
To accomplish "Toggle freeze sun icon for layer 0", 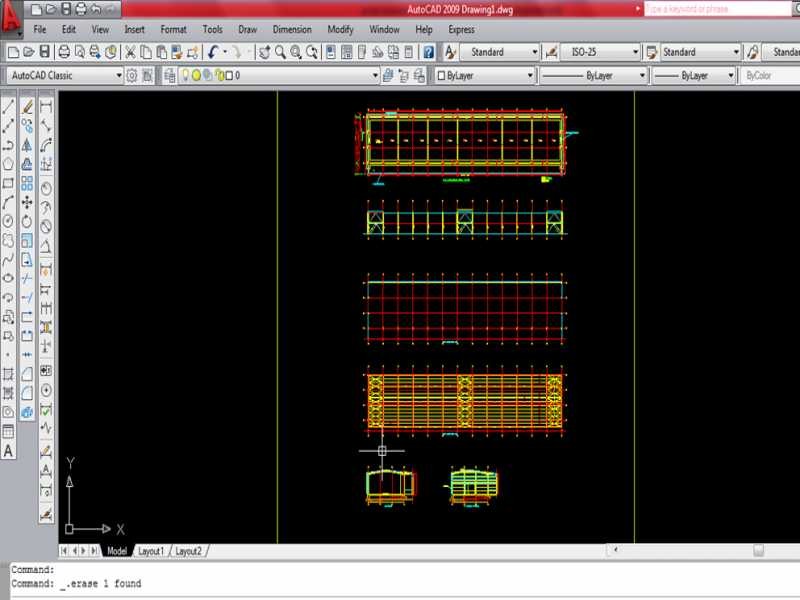I will coord(196,75).
